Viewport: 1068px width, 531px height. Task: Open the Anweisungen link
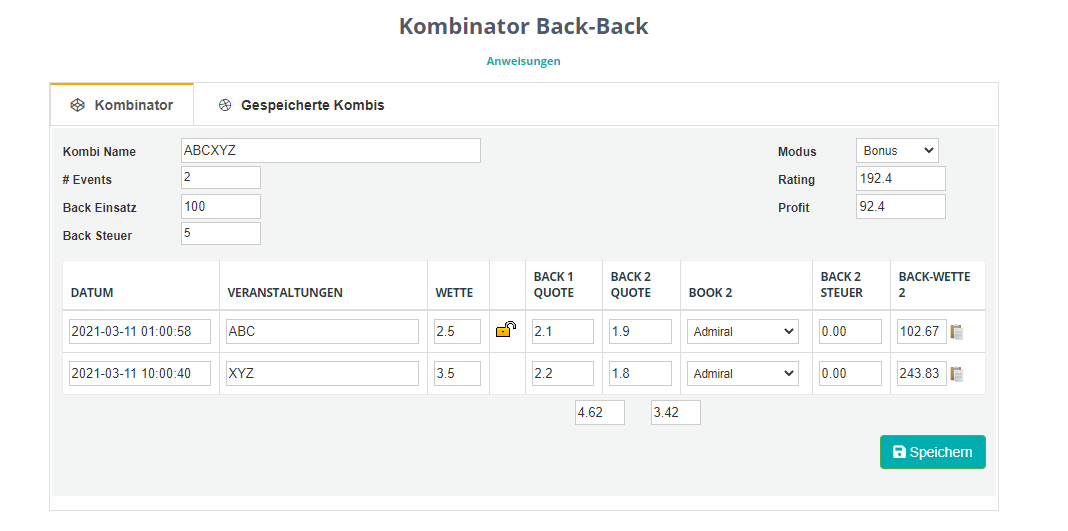523,61
